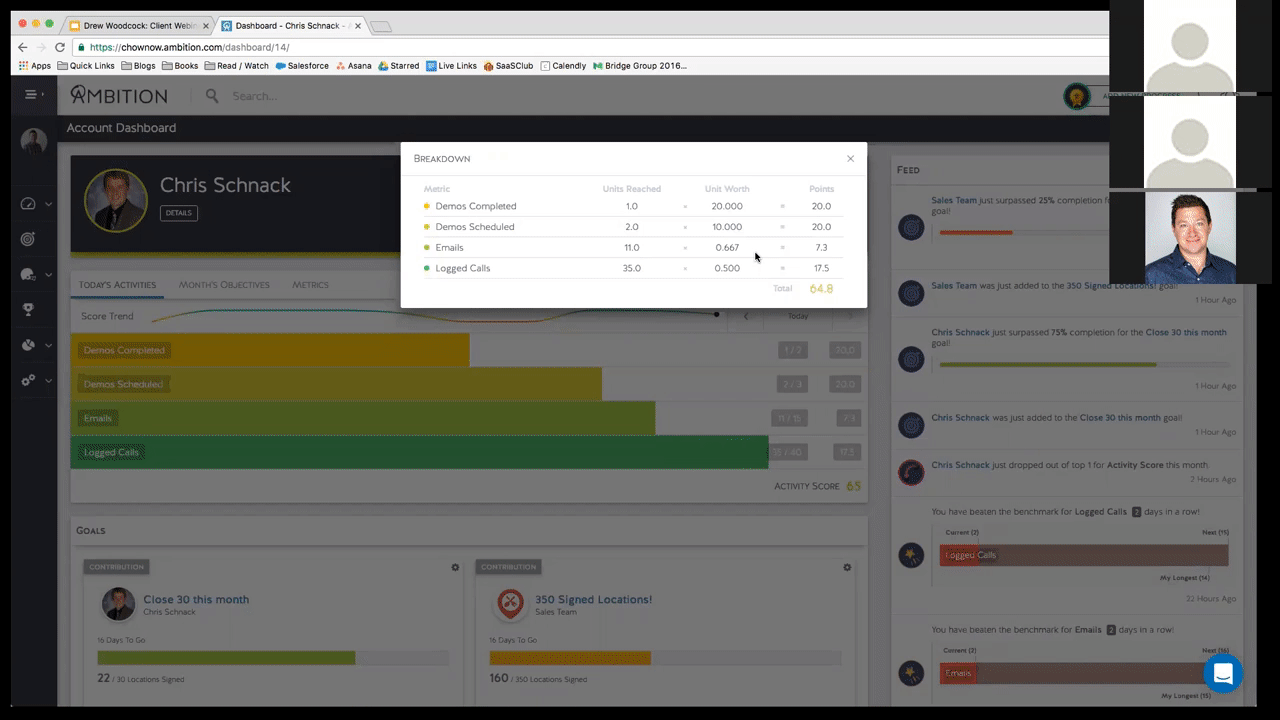Expand the dashboard sidebar chevron
Image resolution: width=1280 pixels, height=720 pixels.
pyautogui.click(x=48, y=205)
